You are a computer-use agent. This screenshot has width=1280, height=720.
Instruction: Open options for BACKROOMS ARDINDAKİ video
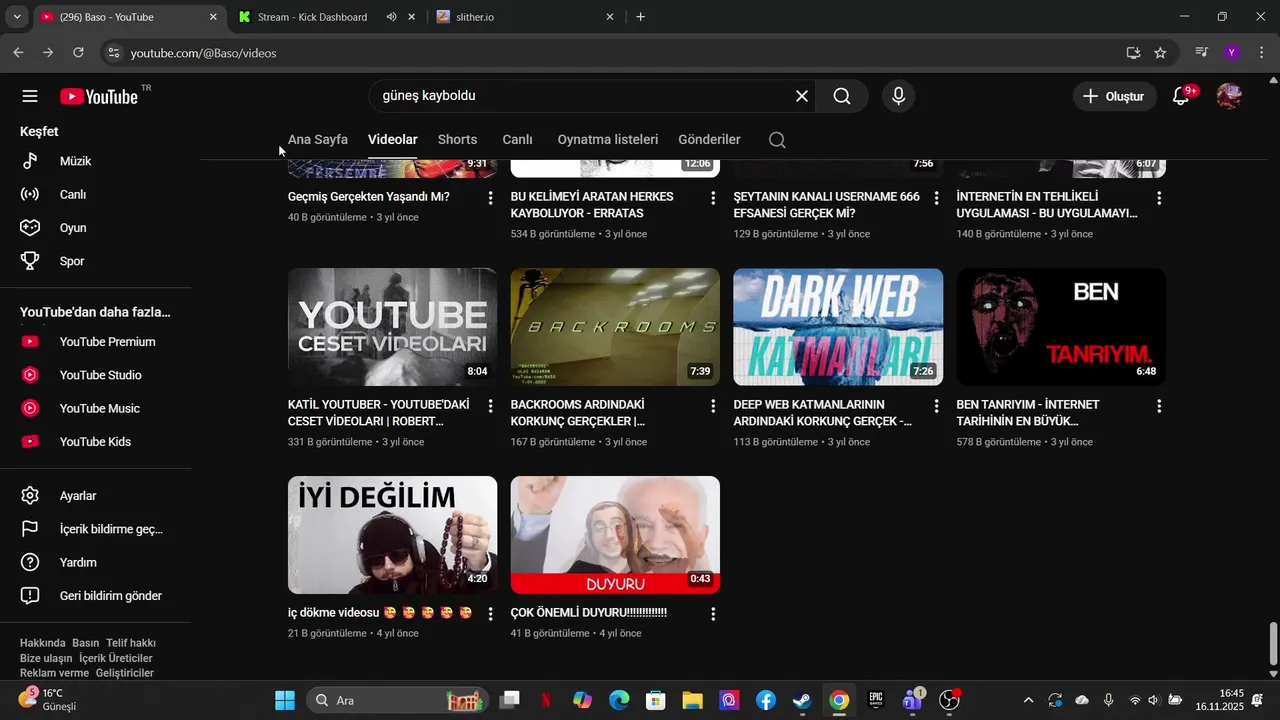tap(713, 406)
